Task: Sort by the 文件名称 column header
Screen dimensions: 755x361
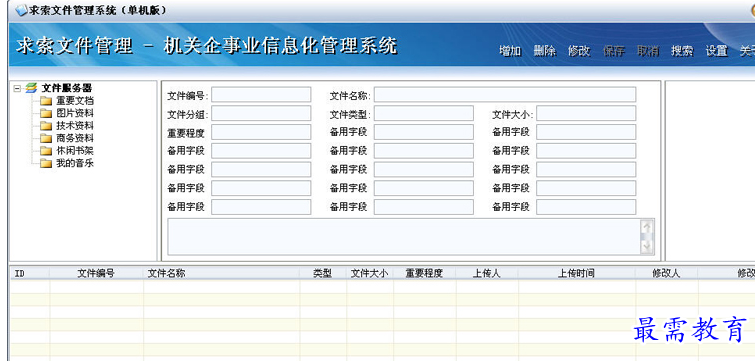Action: click(221, 273)
